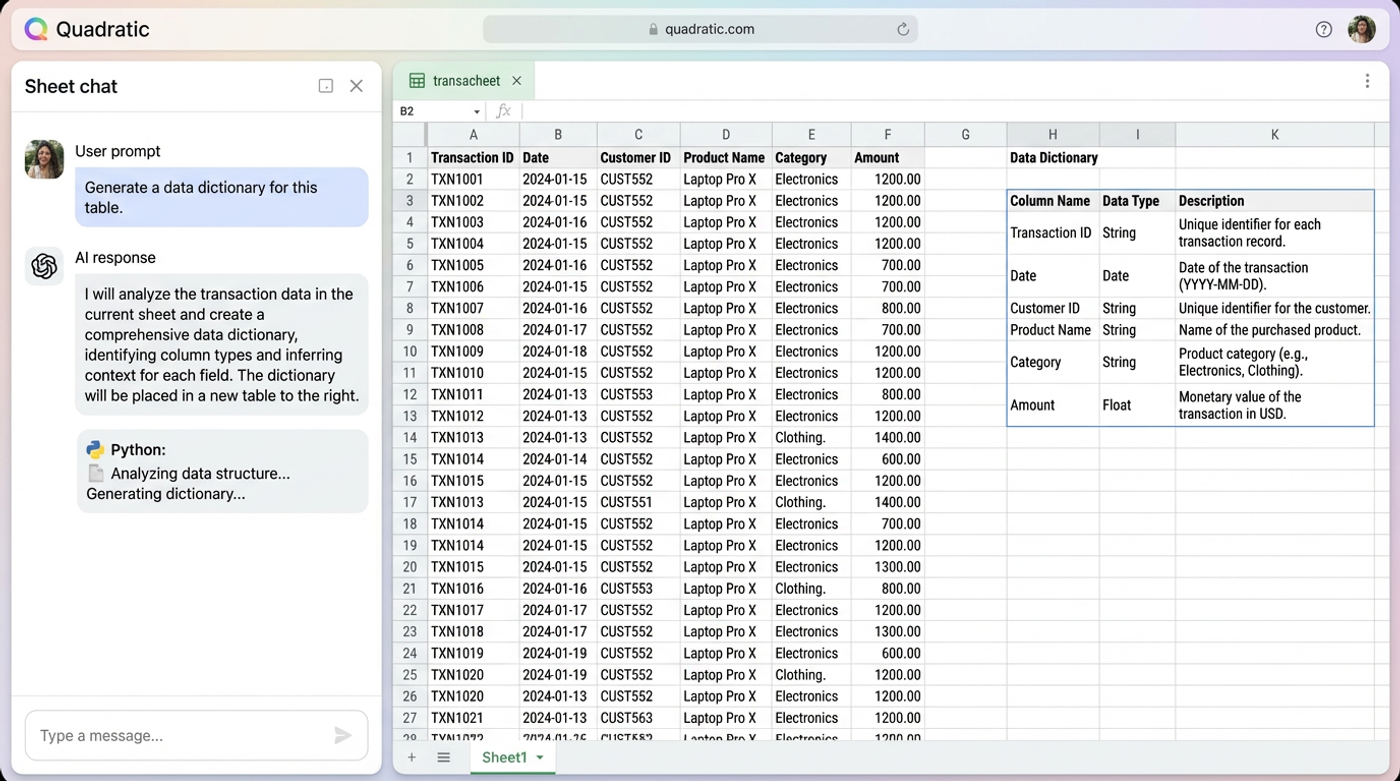Click the 2024-01-18 date cell
The height and width of the screenshot is (781, 1400).
pos(558,352)
